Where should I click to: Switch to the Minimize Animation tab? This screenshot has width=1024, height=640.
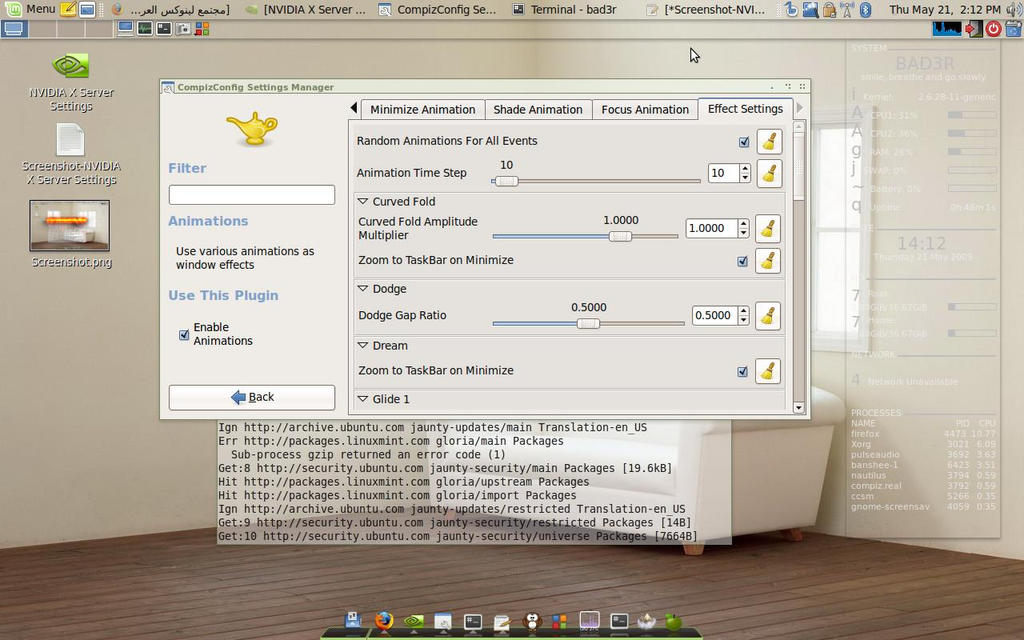[423, 110]
